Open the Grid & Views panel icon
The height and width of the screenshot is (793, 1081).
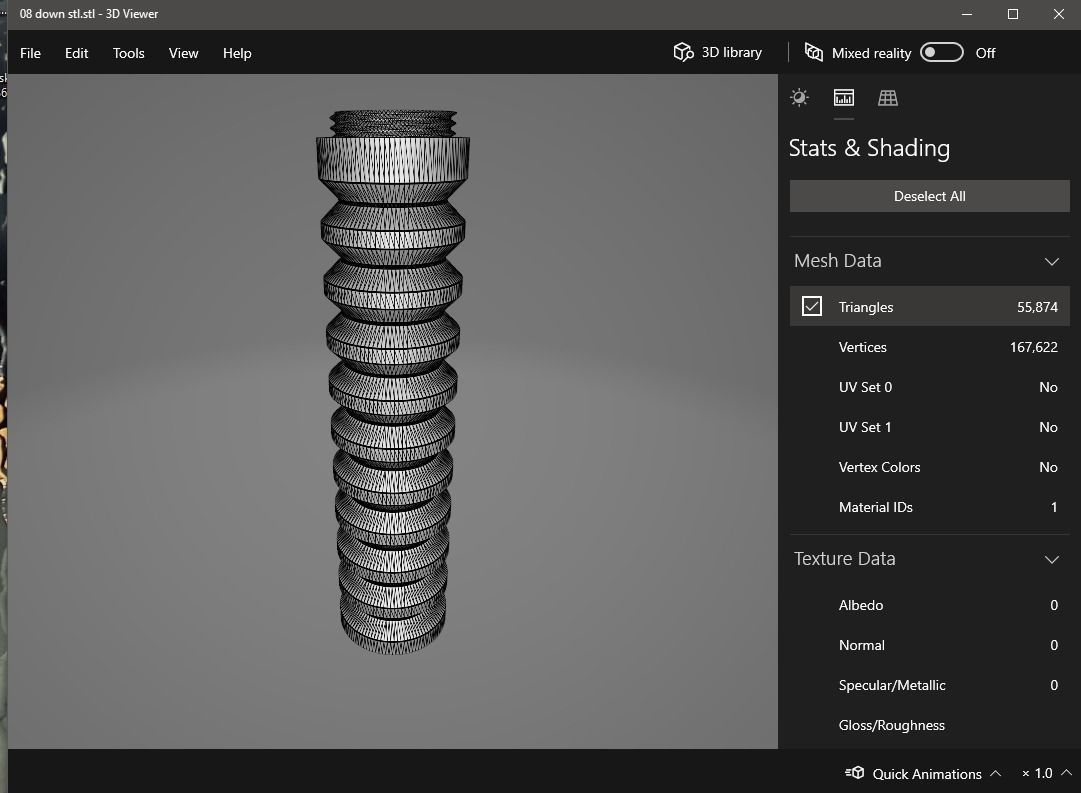(x=887, y=98)
